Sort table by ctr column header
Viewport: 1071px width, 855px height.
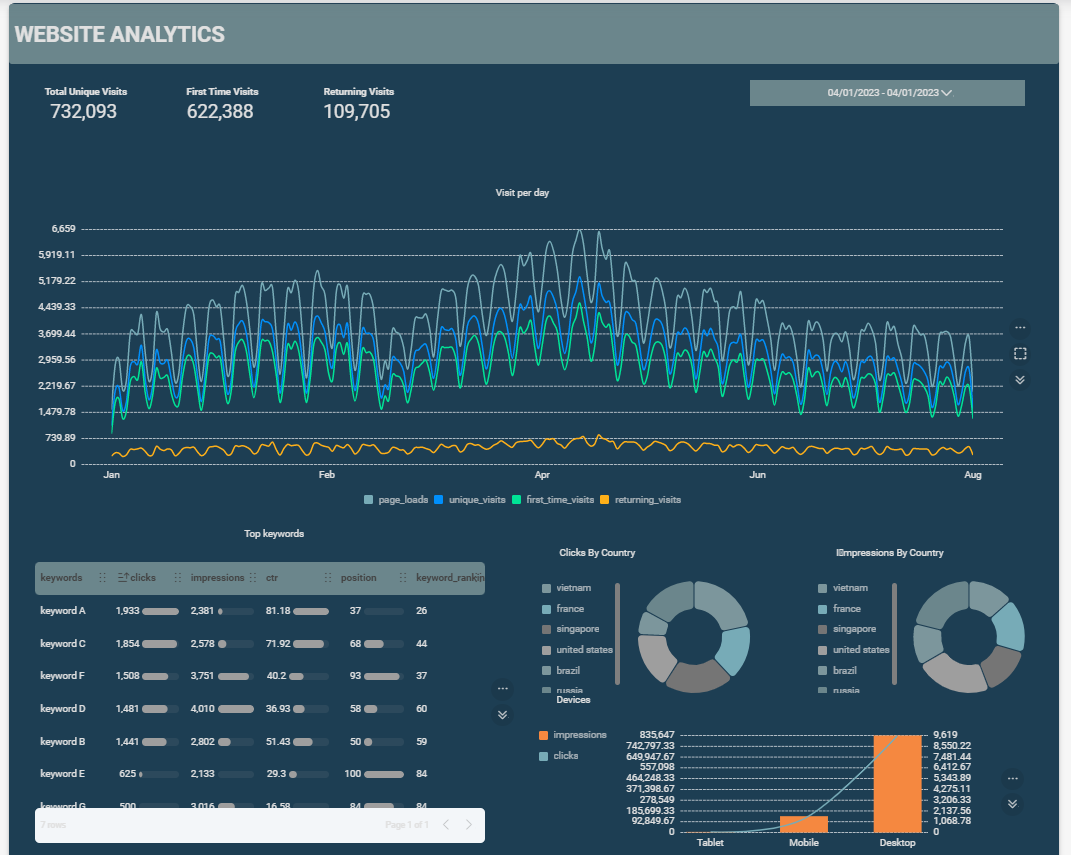point(272,578)
